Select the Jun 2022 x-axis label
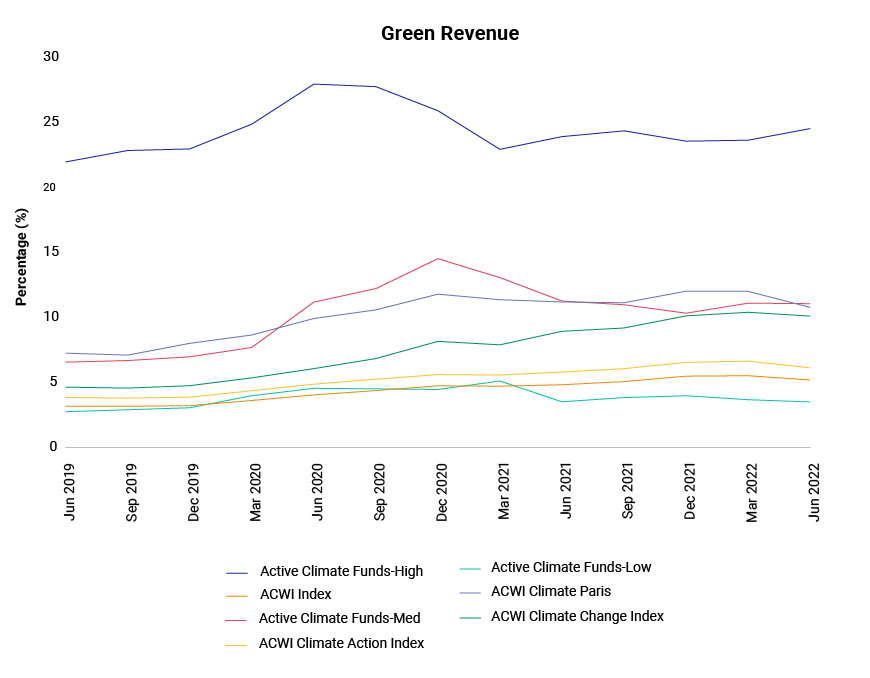Image resolution: width=870 pixels, height=678 pixels. (814, 492)
